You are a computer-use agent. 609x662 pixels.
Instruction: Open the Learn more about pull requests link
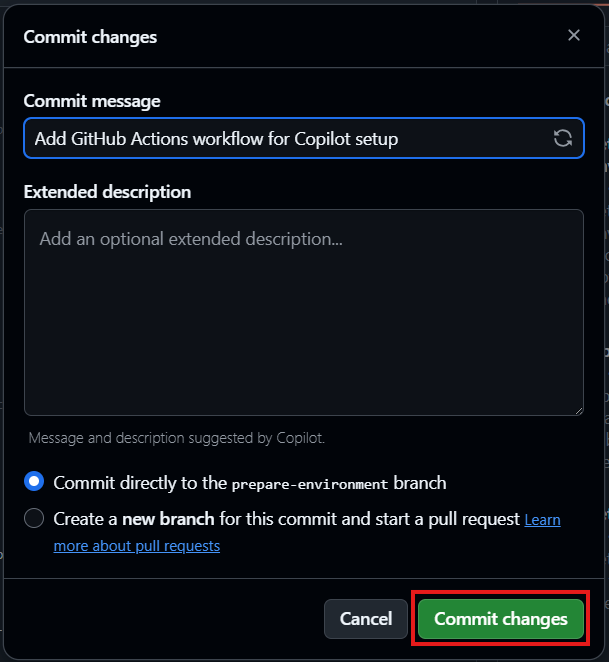136,546
